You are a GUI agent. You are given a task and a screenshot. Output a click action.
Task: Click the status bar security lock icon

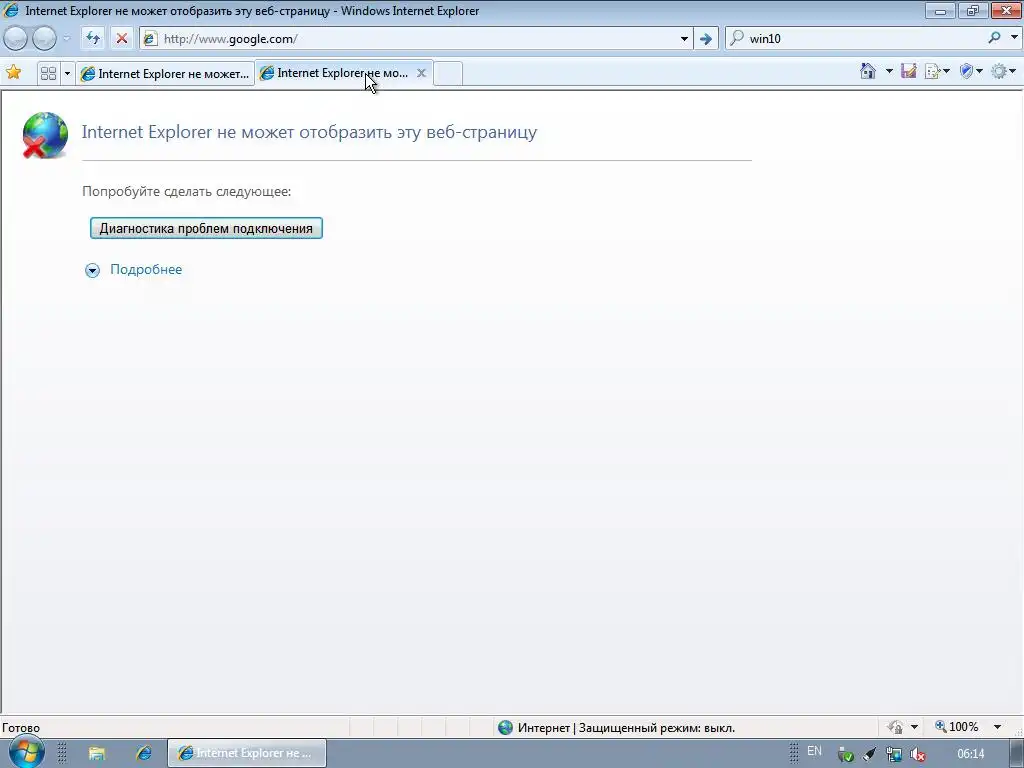coord(895,727)
